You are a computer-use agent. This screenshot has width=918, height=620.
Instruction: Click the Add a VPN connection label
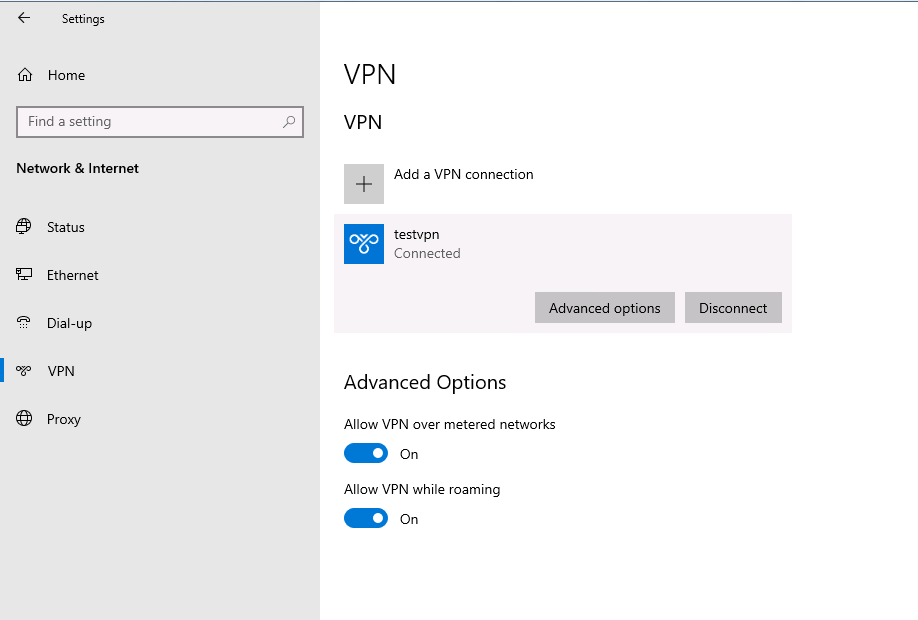(464, 174)
